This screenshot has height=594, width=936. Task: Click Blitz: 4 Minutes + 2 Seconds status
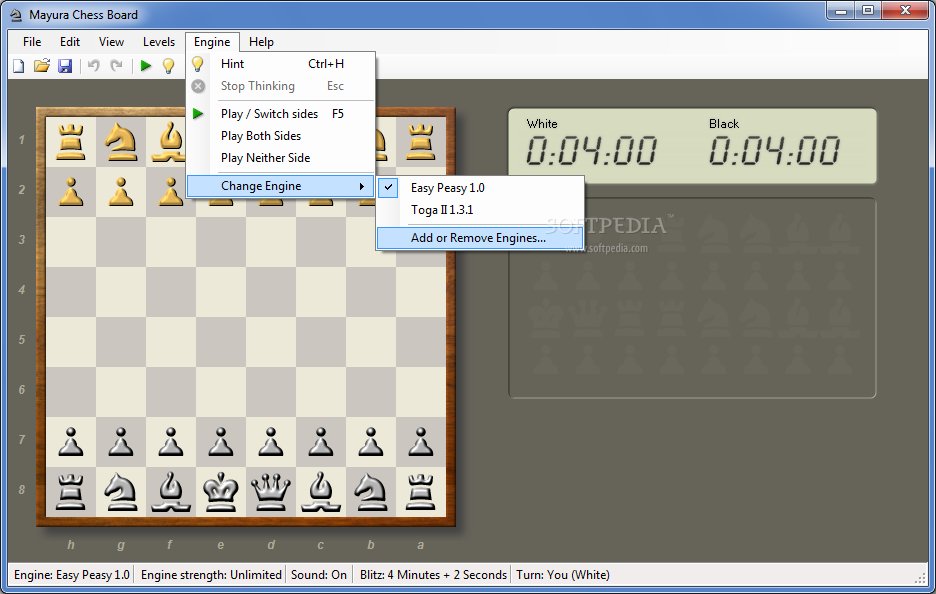pos(433,575)
